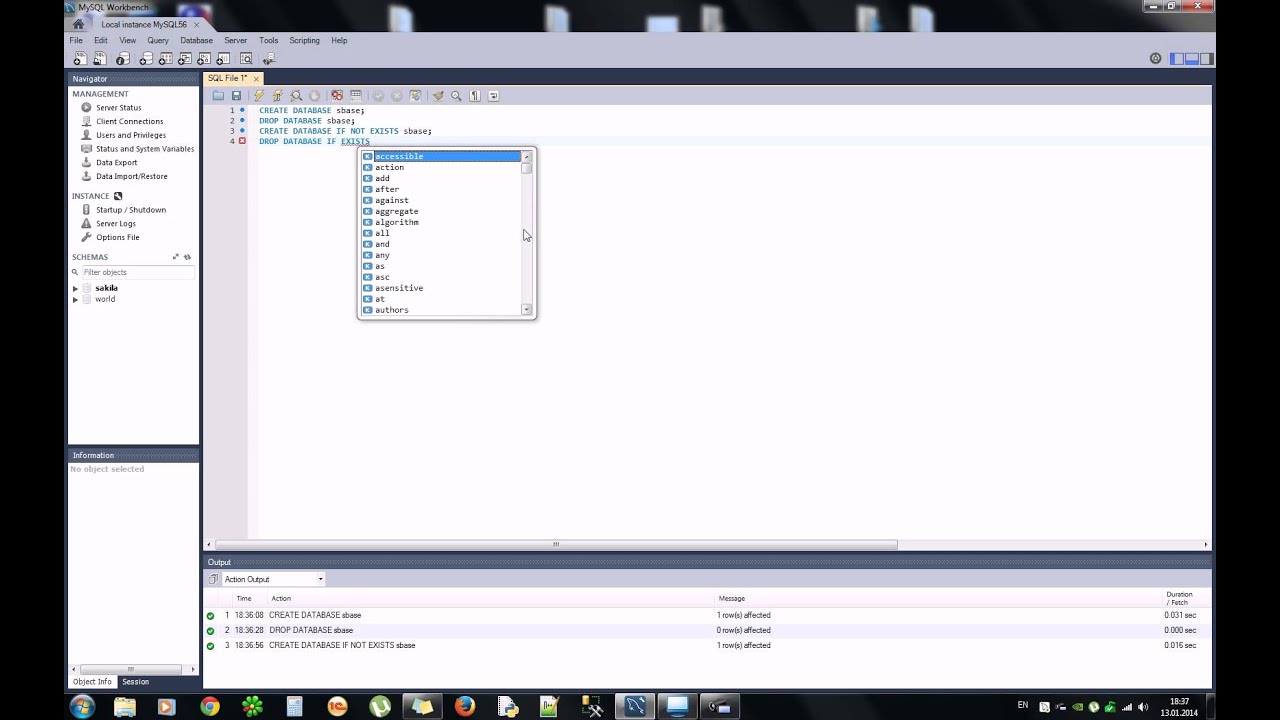Viewport: 1280px width, 720px height.
Task: Open Users and Privileges
Action: pos(131,135)
